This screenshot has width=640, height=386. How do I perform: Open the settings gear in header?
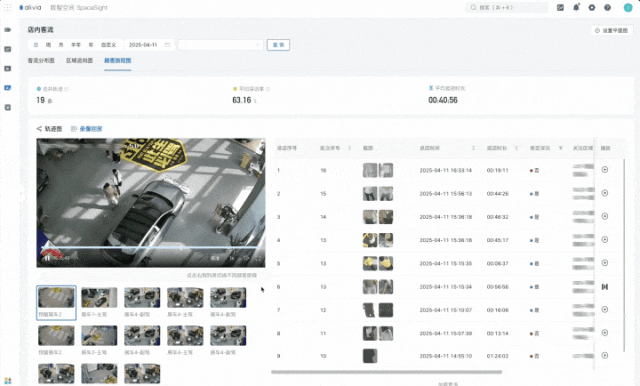tap(591, 7)
